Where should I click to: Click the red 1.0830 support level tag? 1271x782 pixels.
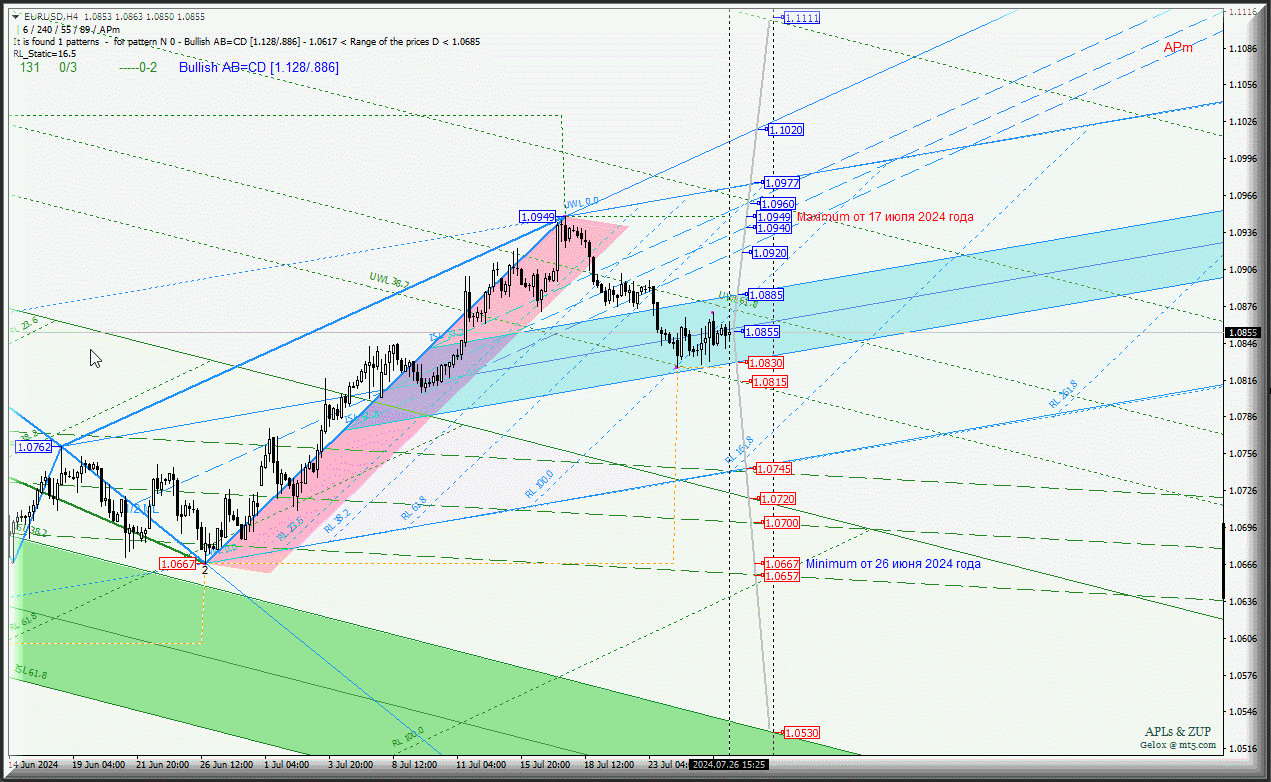(765, 363)
